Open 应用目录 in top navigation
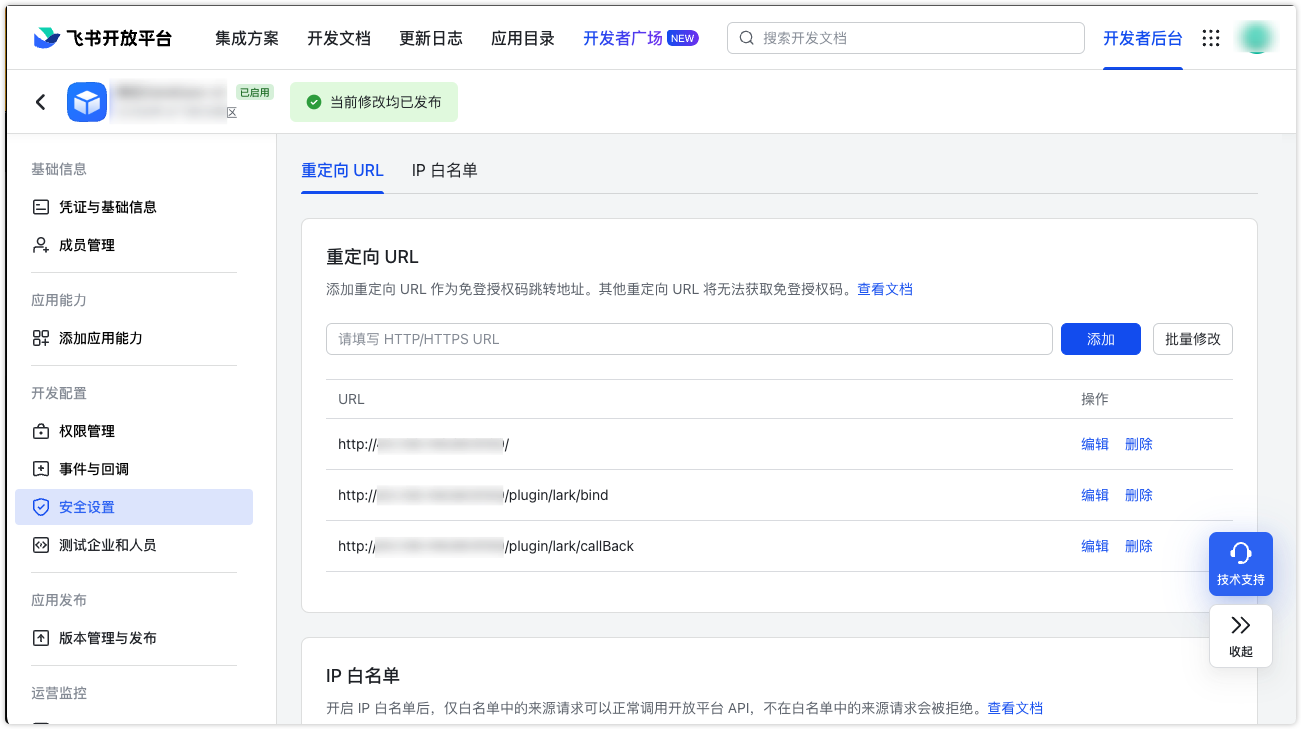Image resolution: width=1301 pixels, height=729 pixels. pyautogui.click(x=523, y=38)
